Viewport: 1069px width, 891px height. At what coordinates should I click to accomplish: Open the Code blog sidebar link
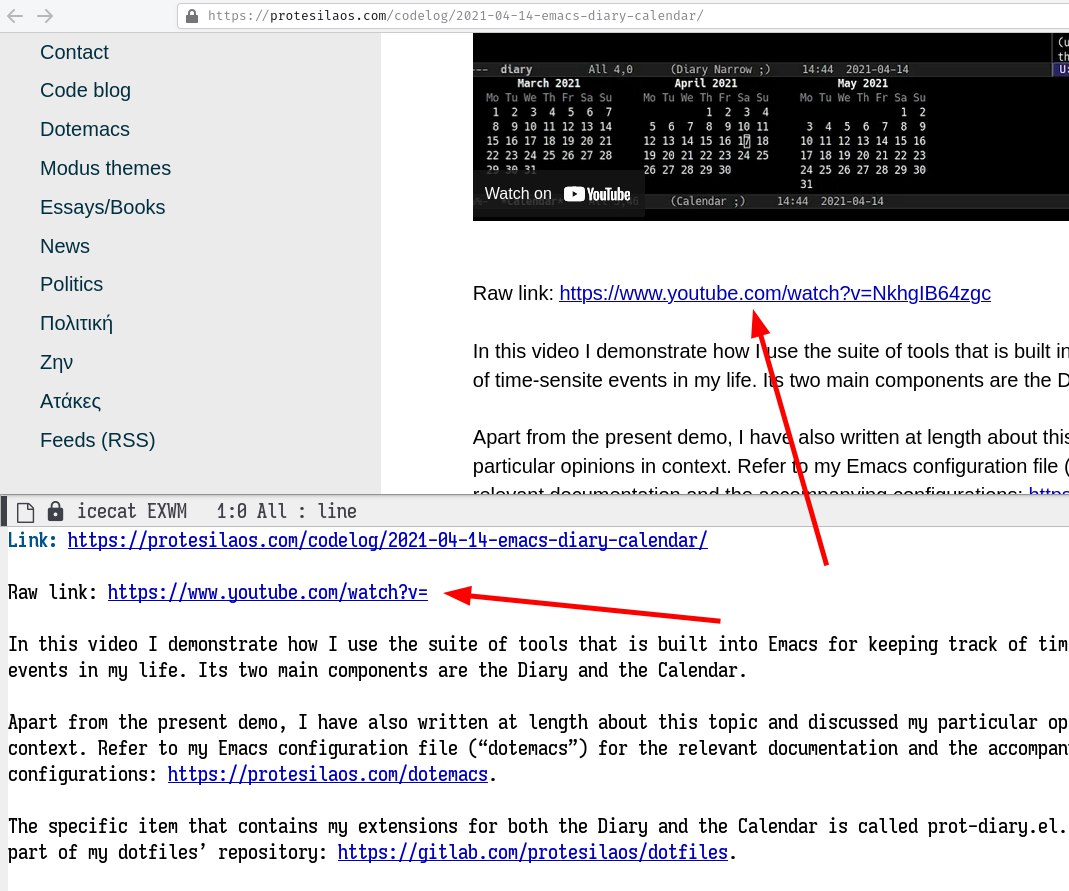(x=85, y=91)
